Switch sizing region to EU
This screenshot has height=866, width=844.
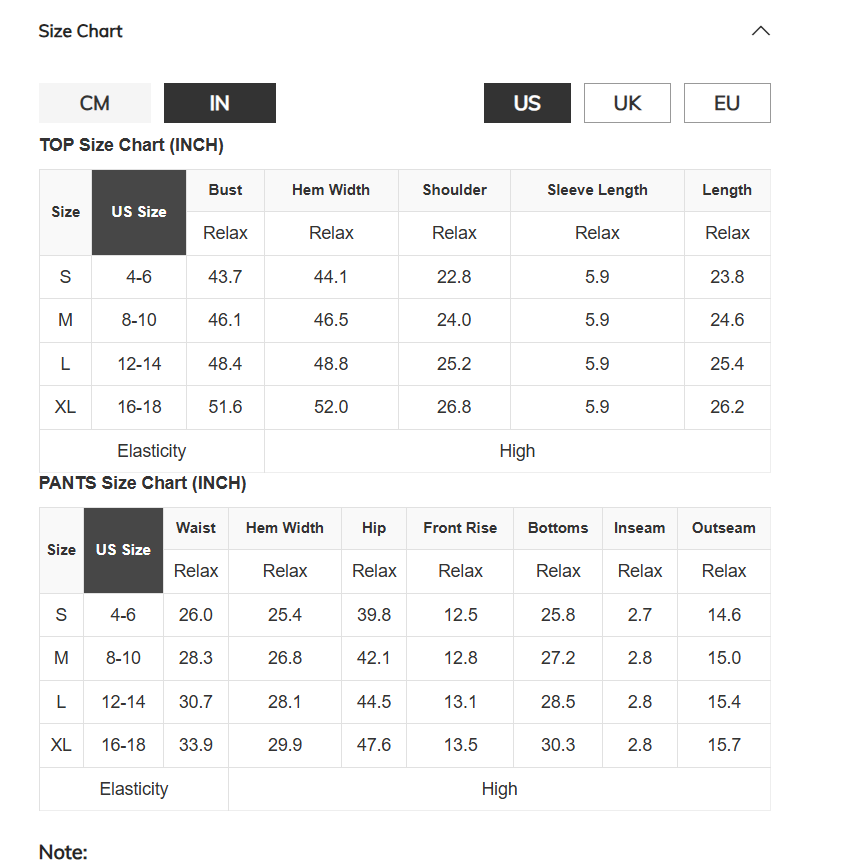click(x=727, y=103)
